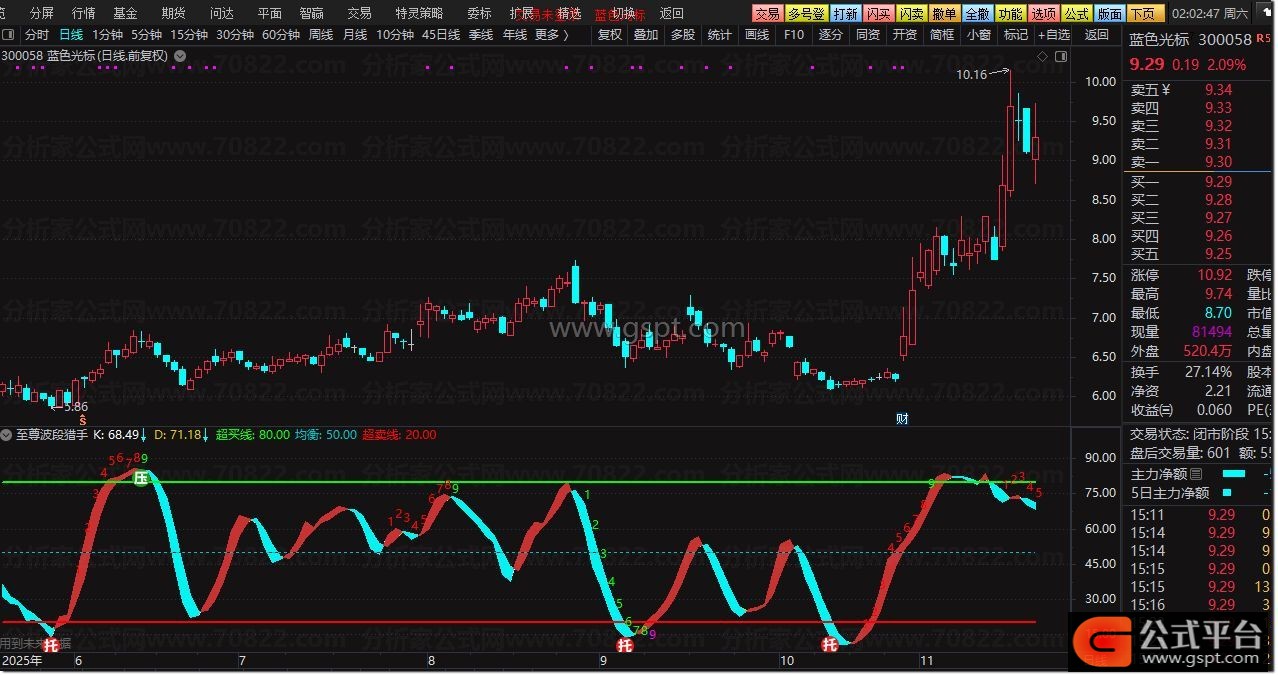This screenshot has width=1278, height=675.
Task: Click the red 托 marker near September
Action: [625, 645]
